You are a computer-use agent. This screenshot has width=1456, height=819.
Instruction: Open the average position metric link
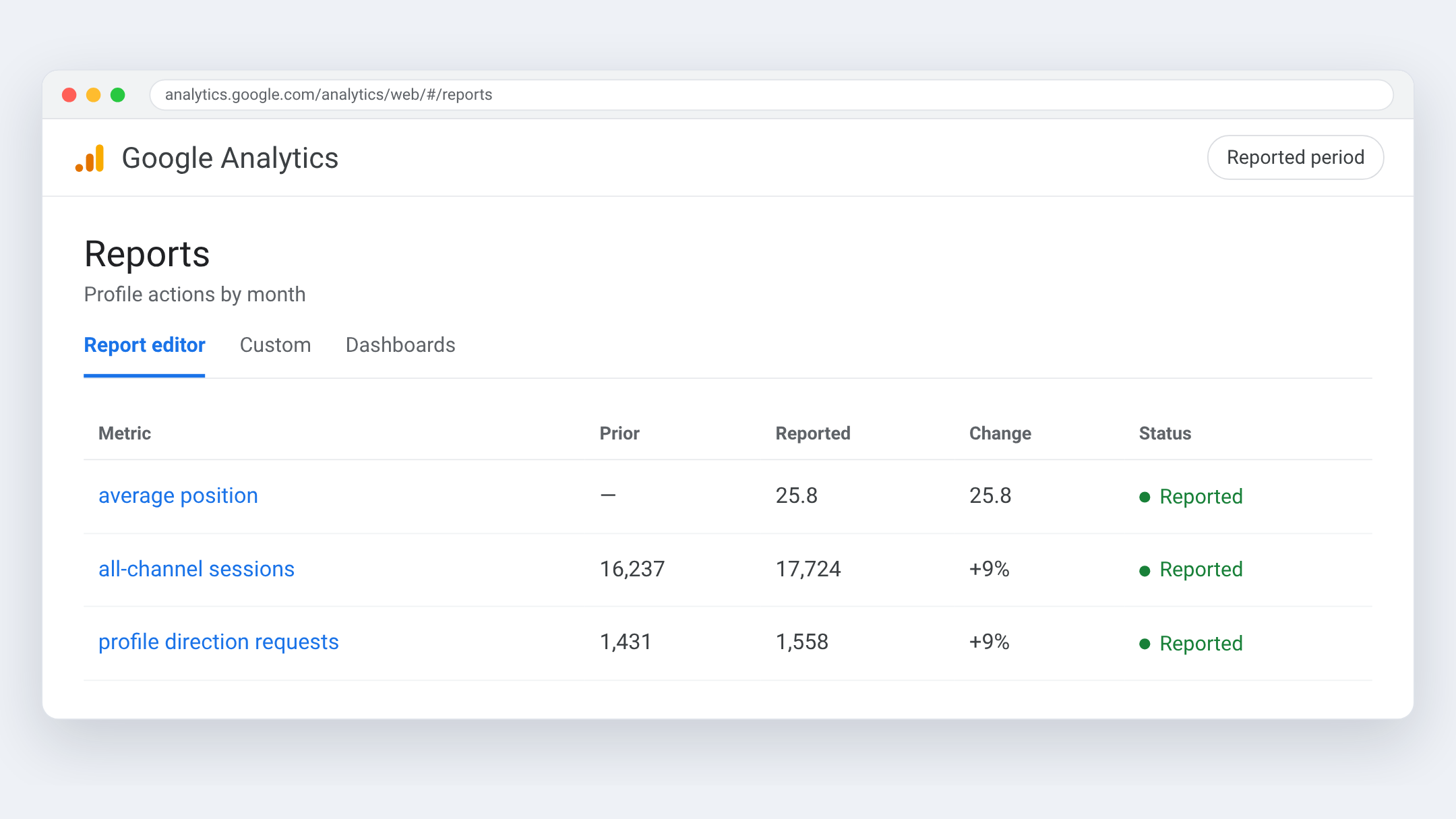click(x=178, y=496)
